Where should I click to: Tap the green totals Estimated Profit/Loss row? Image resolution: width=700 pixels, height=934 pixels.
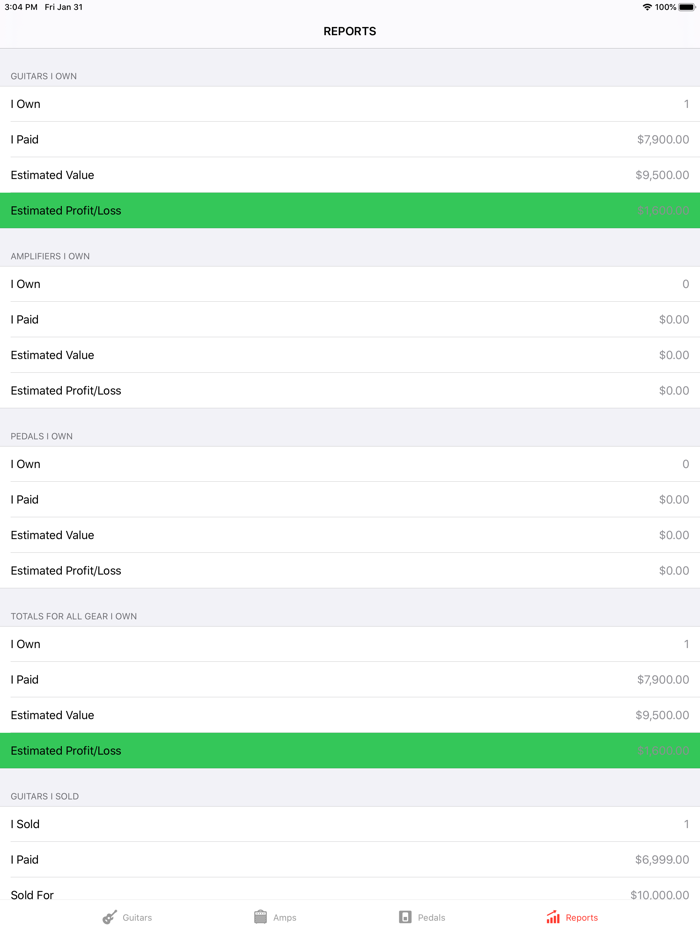pos(350,751)
